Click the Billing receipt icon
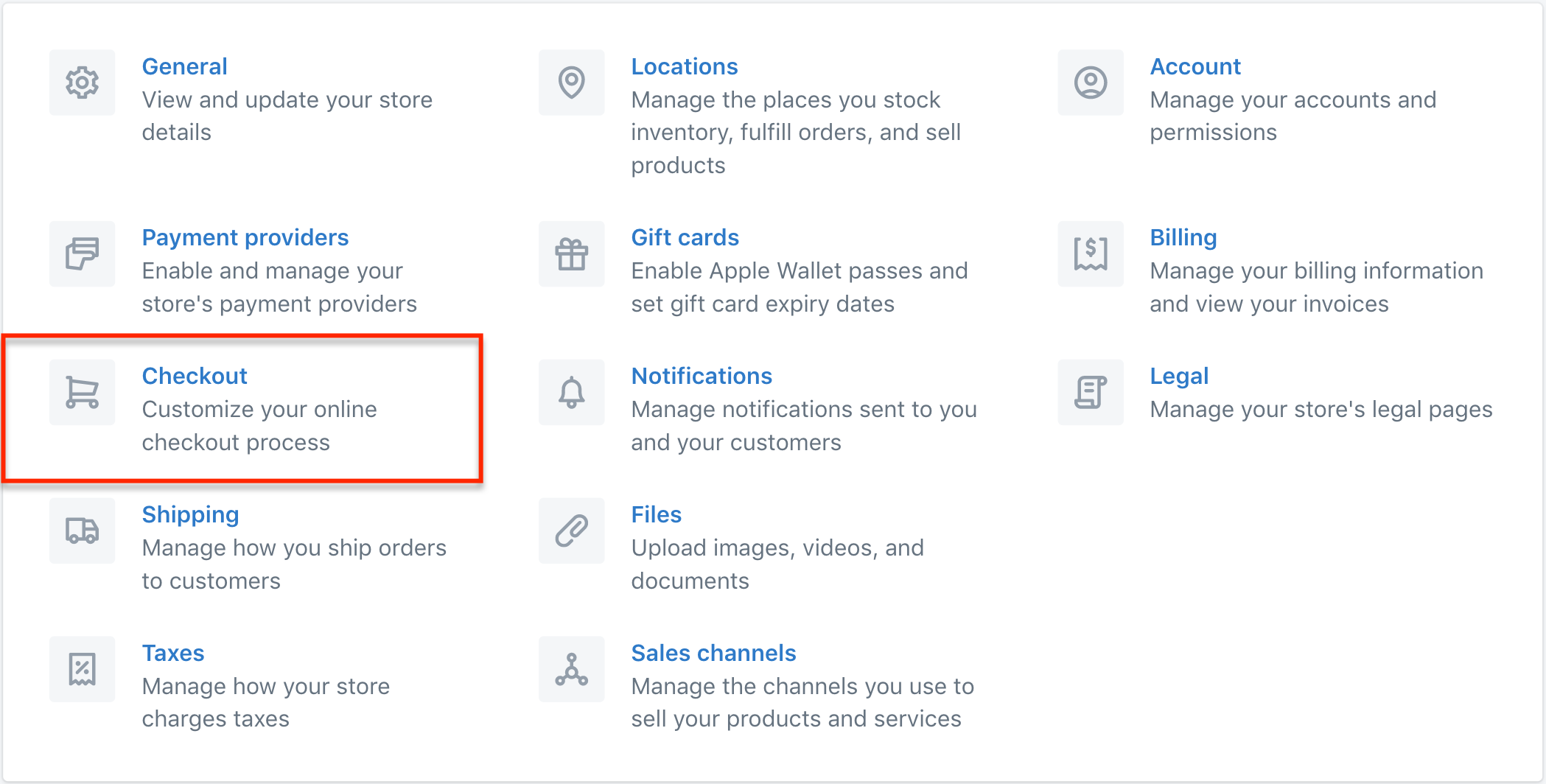This screenshot has width=1546, height=784. pyautogui.click(x=1091, y=253)
